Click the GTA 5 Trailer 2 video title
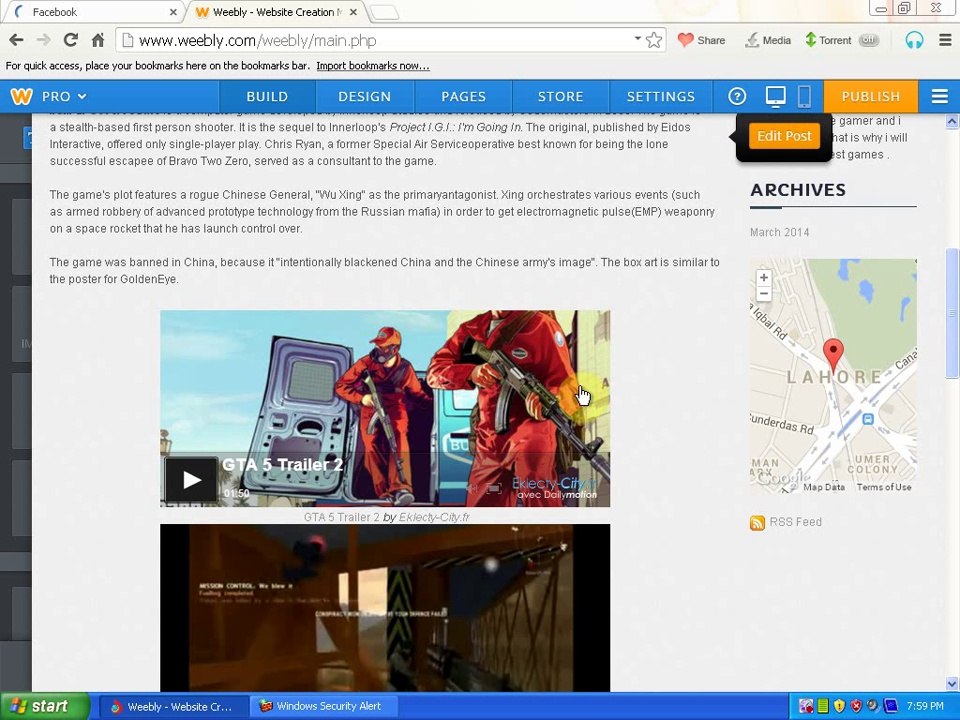Image resolution: width=960 pixels, height=720 pixels. click(x=282, y=465)
